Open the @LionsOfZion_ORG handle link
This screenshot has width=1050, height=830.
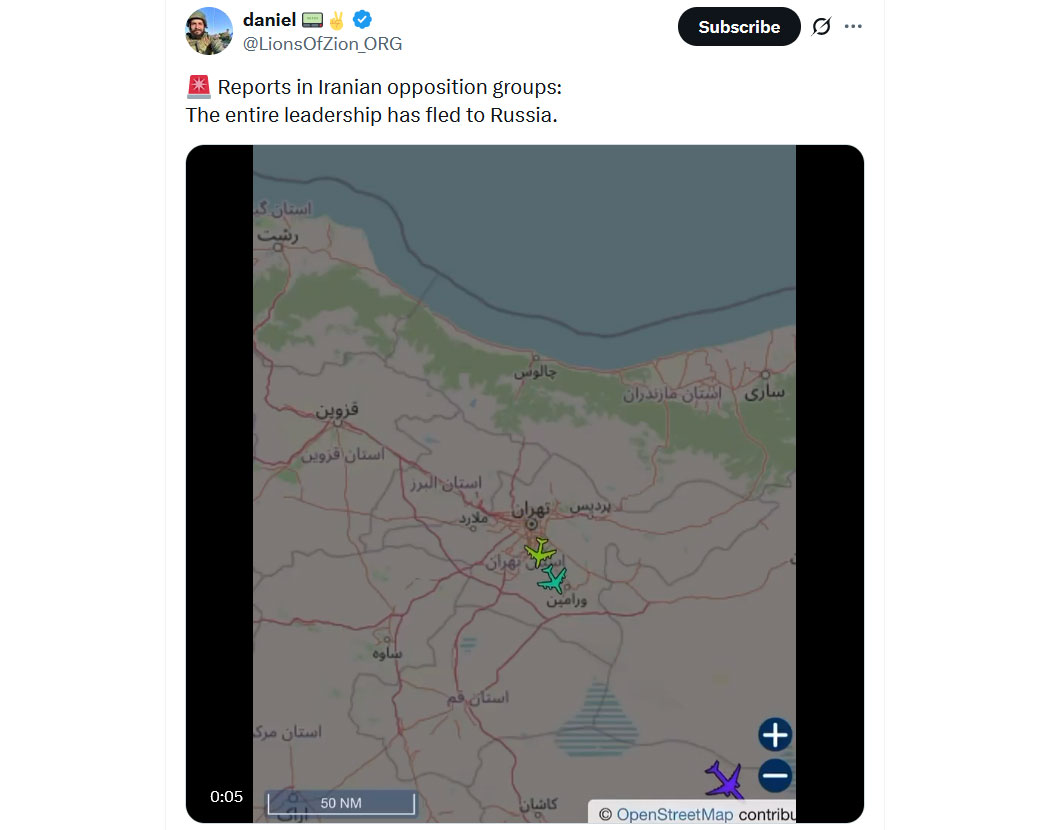tap(322, 44)
